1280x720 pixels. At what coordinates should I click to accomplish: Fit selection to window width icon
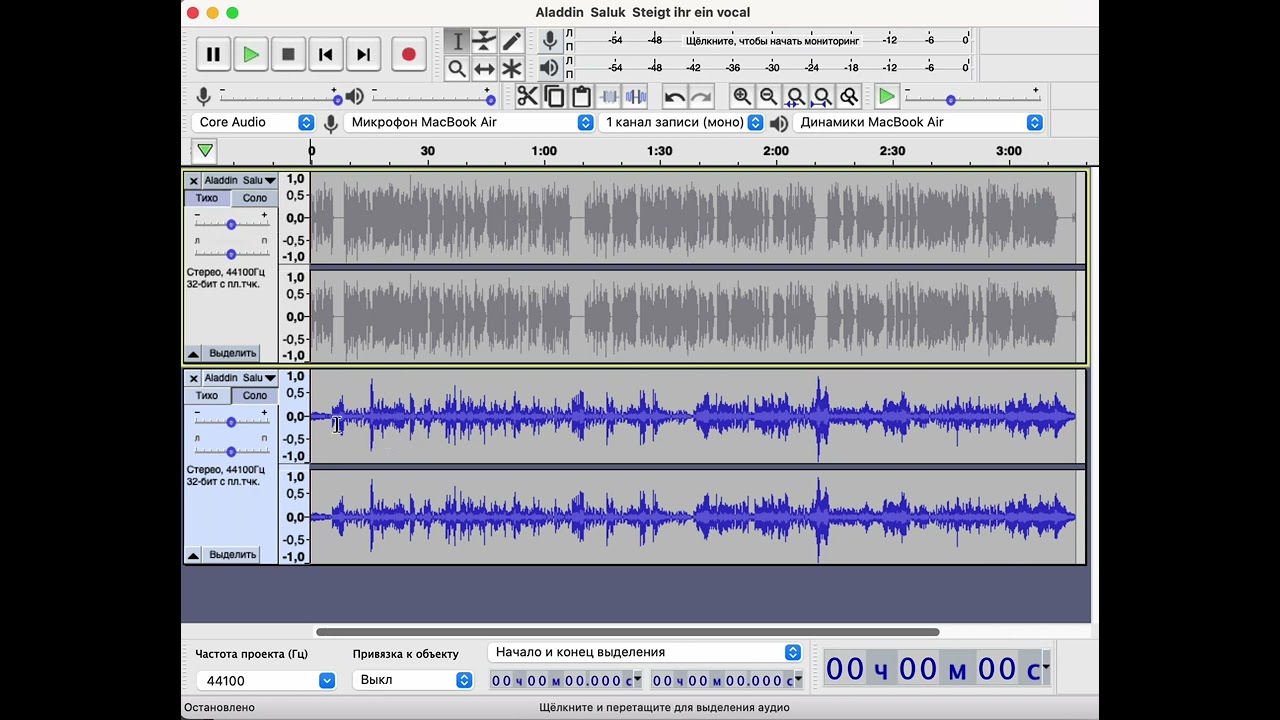(795, 97)
